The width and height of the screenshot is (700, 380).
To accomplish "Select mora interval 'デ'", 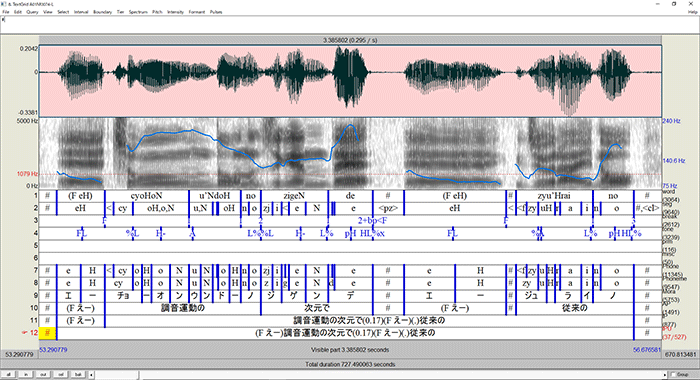I will [x=350, y=296].
